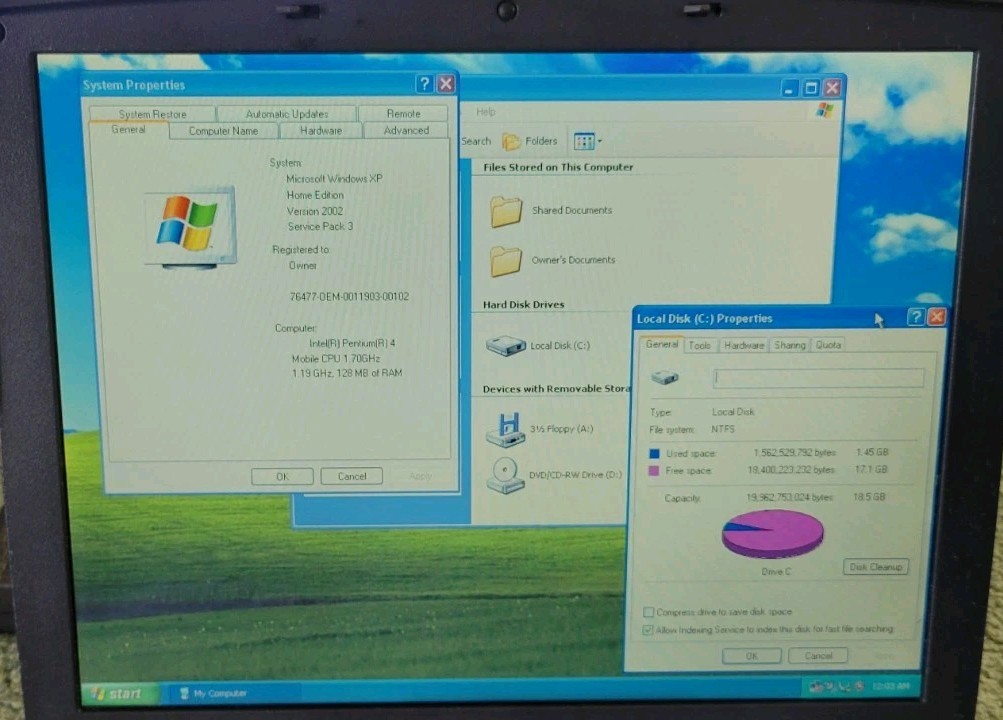Screen dimensions: 1003x720
Task: Click the Disk Cleanup button
Action: tap(876, 567)
